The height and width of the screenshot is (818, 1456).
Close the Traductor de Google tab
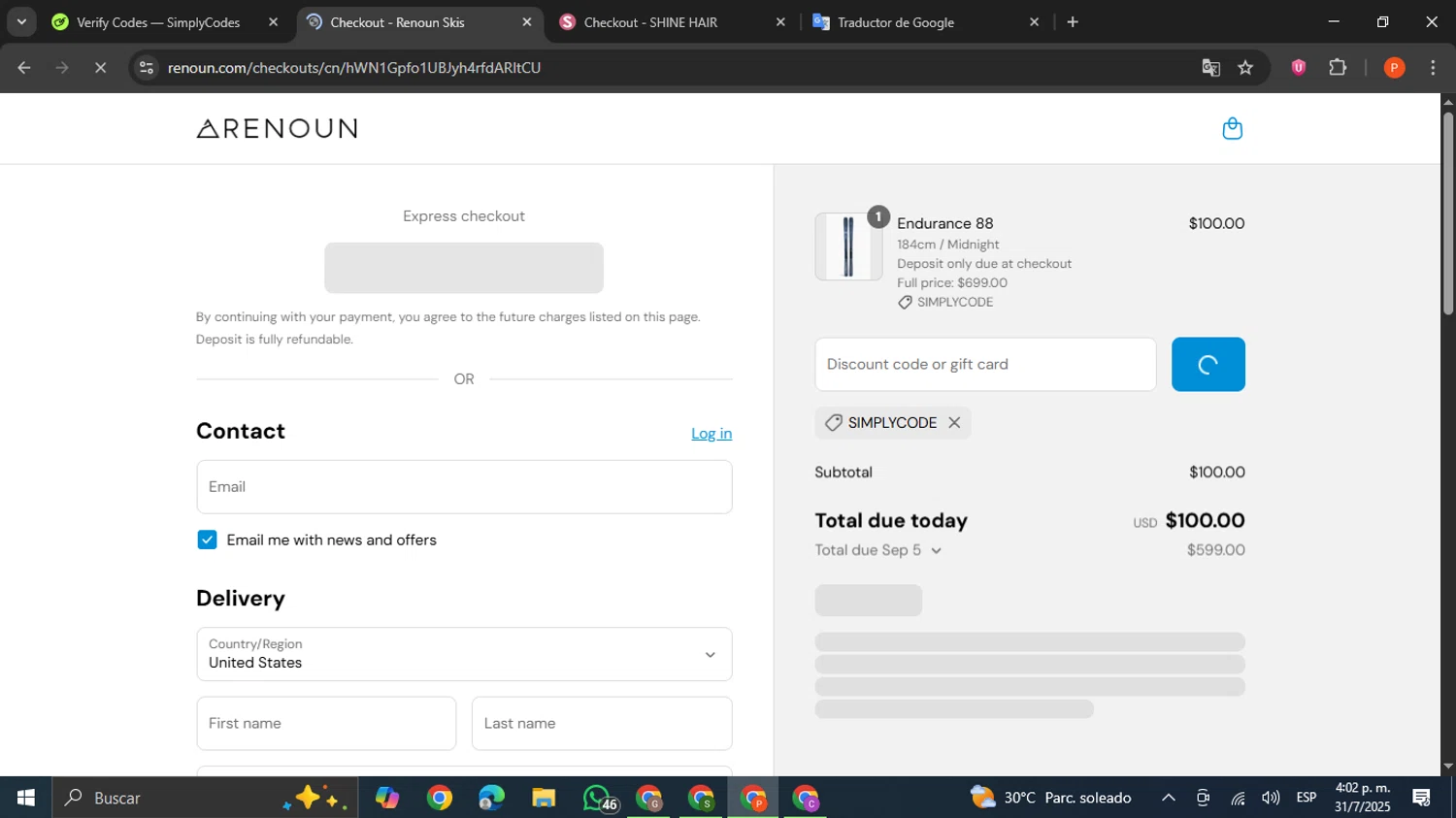1034,22
